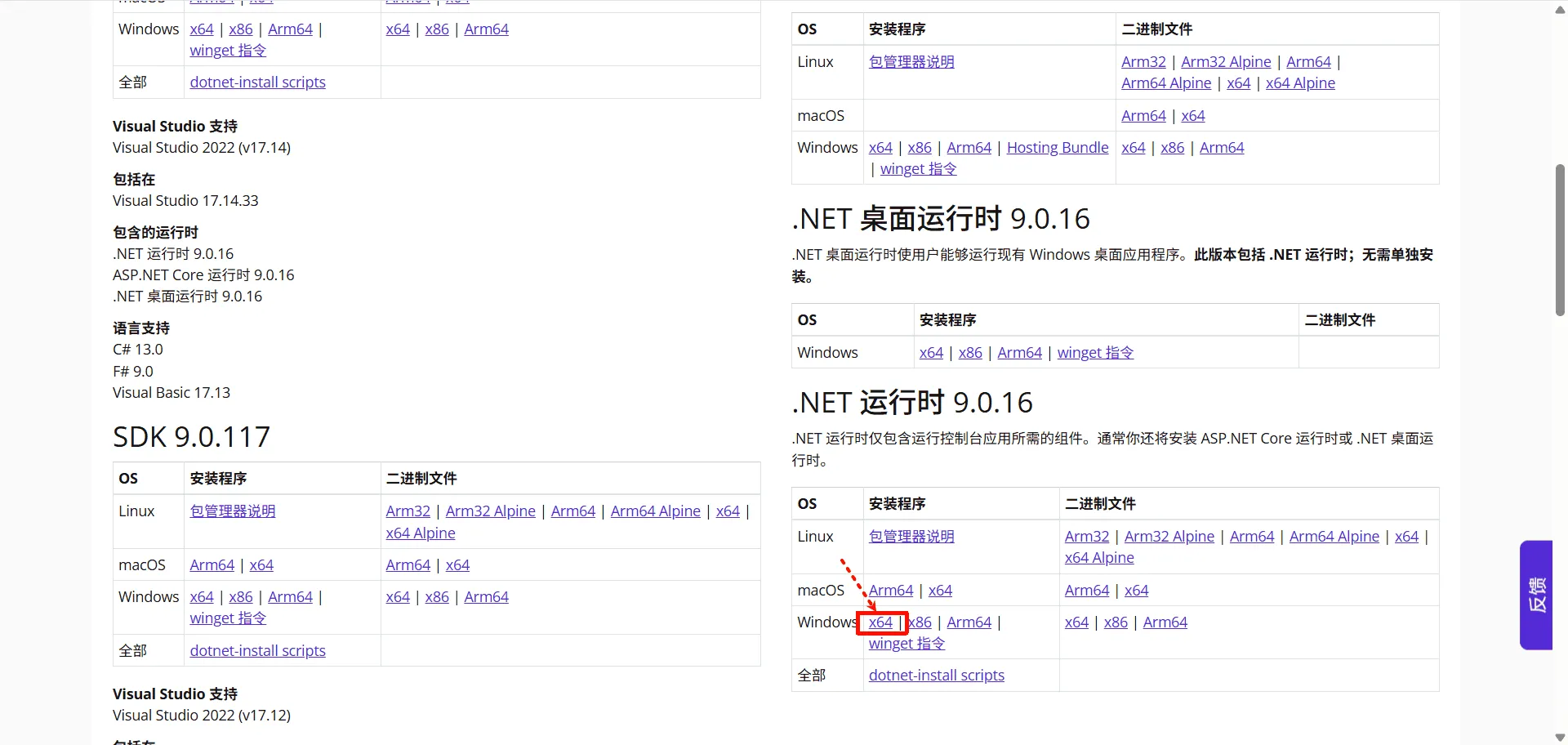
Task: Click the vertical scrollbar thumb of the page
Action: pos(1560,240)
